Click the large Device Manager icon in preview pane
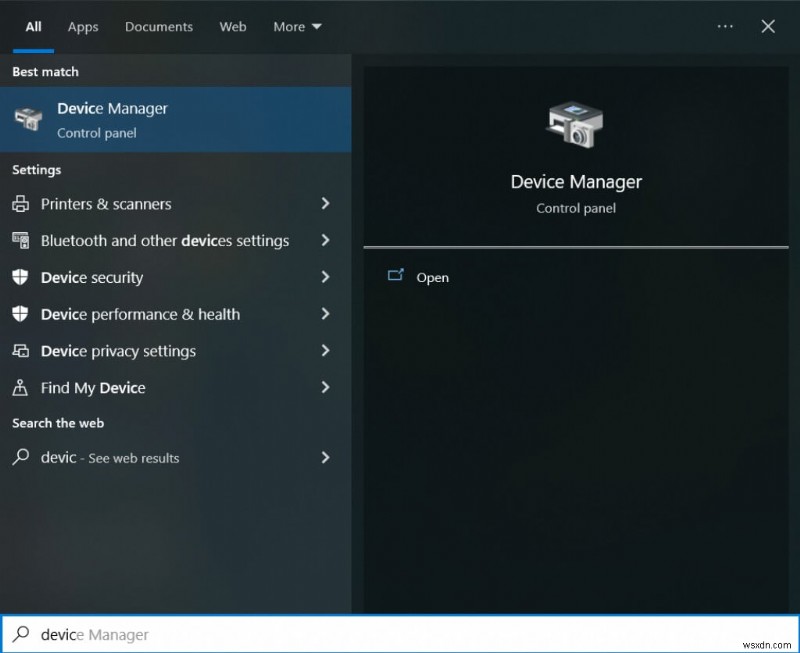This screenshot has width=800, height=653. tap(576, 124)
